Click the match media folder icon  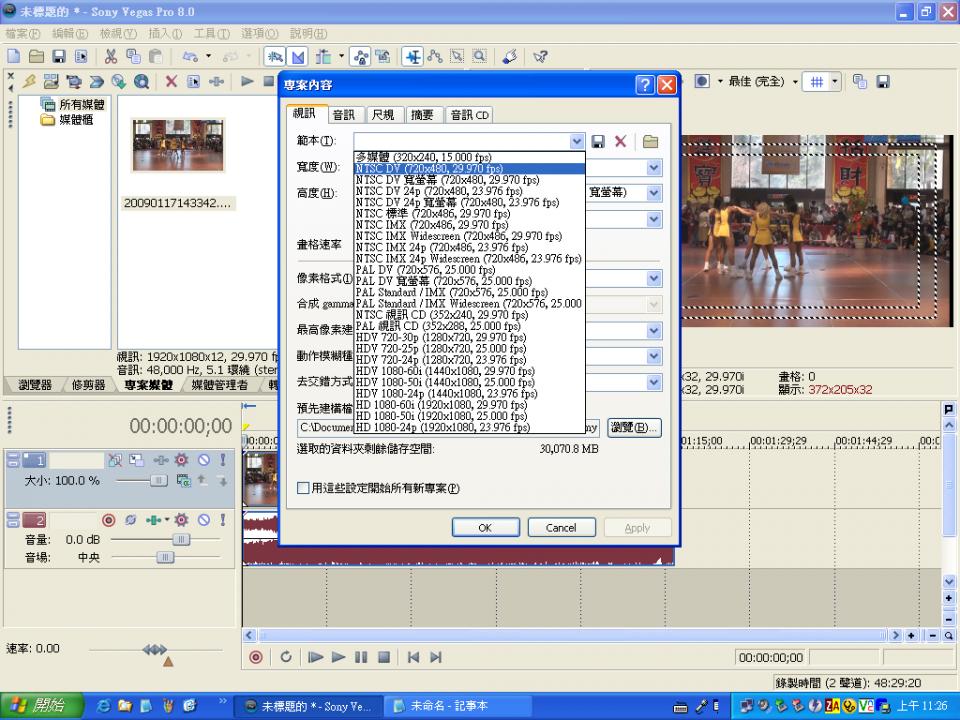tap(650, 142)
